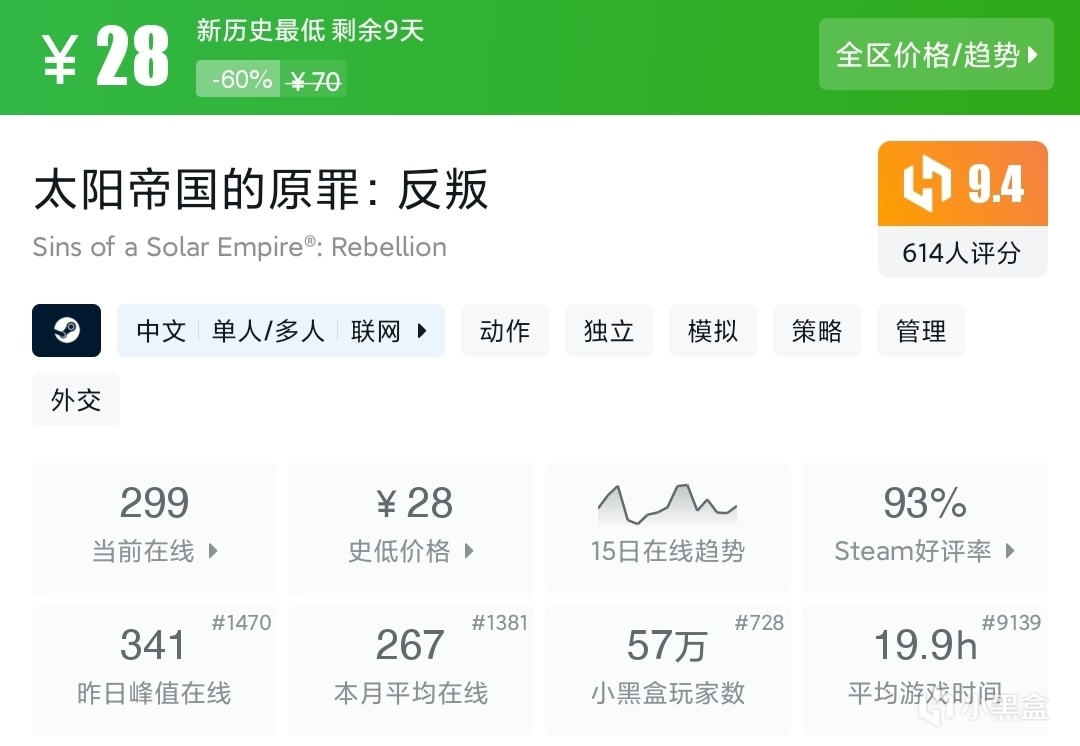Select the 独立 genre tag
Screen dimensions: 1080x746
609,331
